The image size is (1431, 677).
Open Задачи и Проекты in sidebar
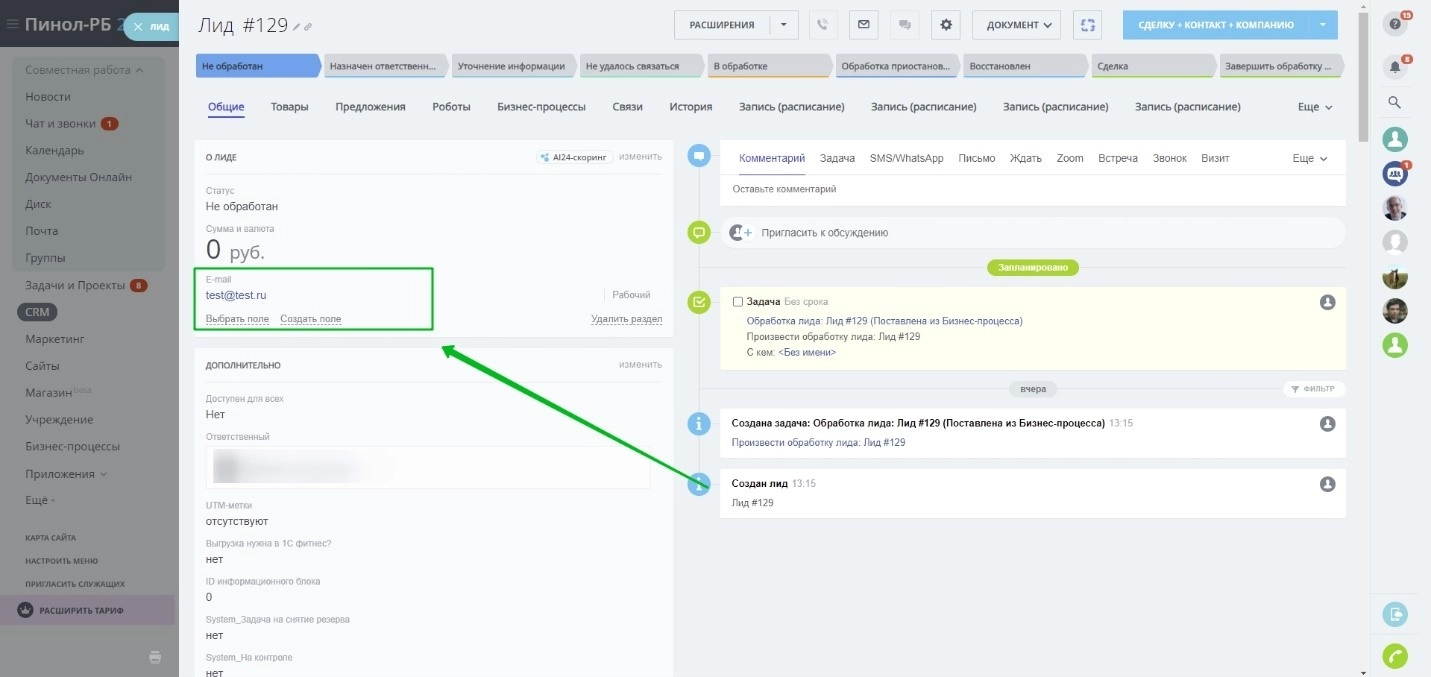point(75,285)
